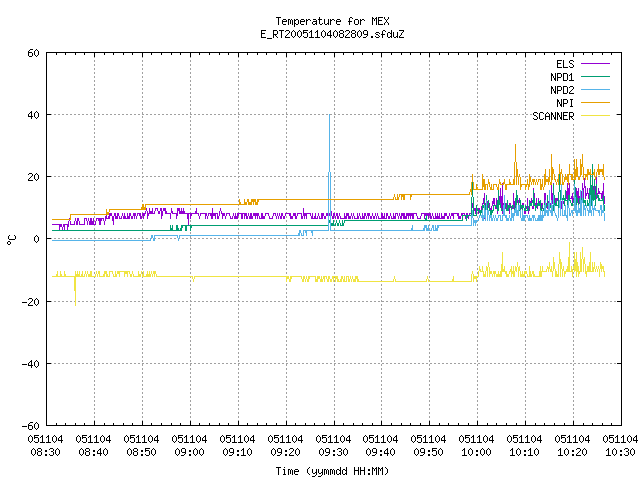The height and width of the screenshot is (480, 640).
Task: Click the yellow SCANNER legend line
Action: [595, 116]
